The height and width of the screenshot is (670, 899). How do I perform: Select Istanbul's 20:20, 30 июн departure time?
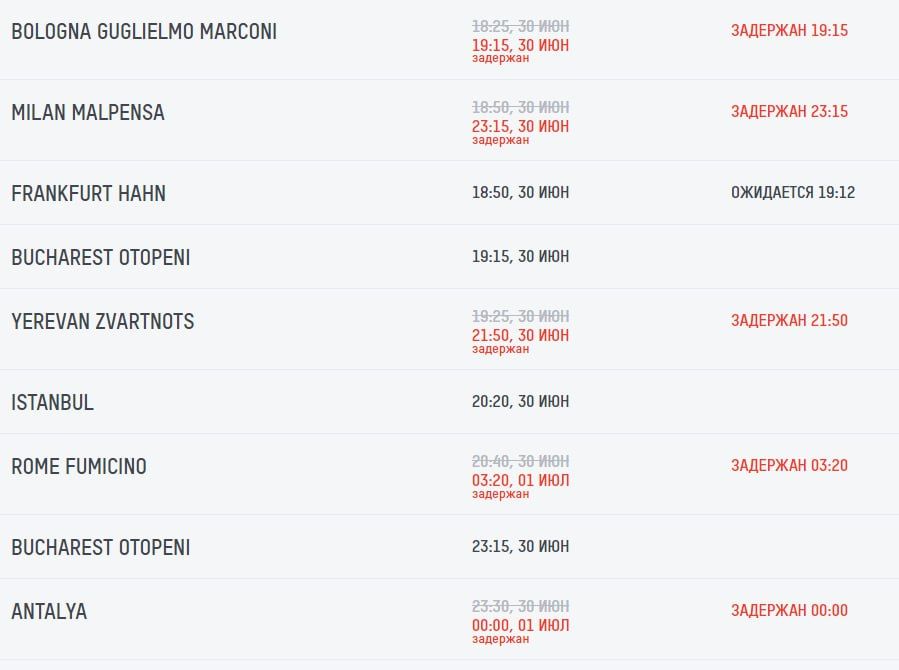click(x=520, y=402)
